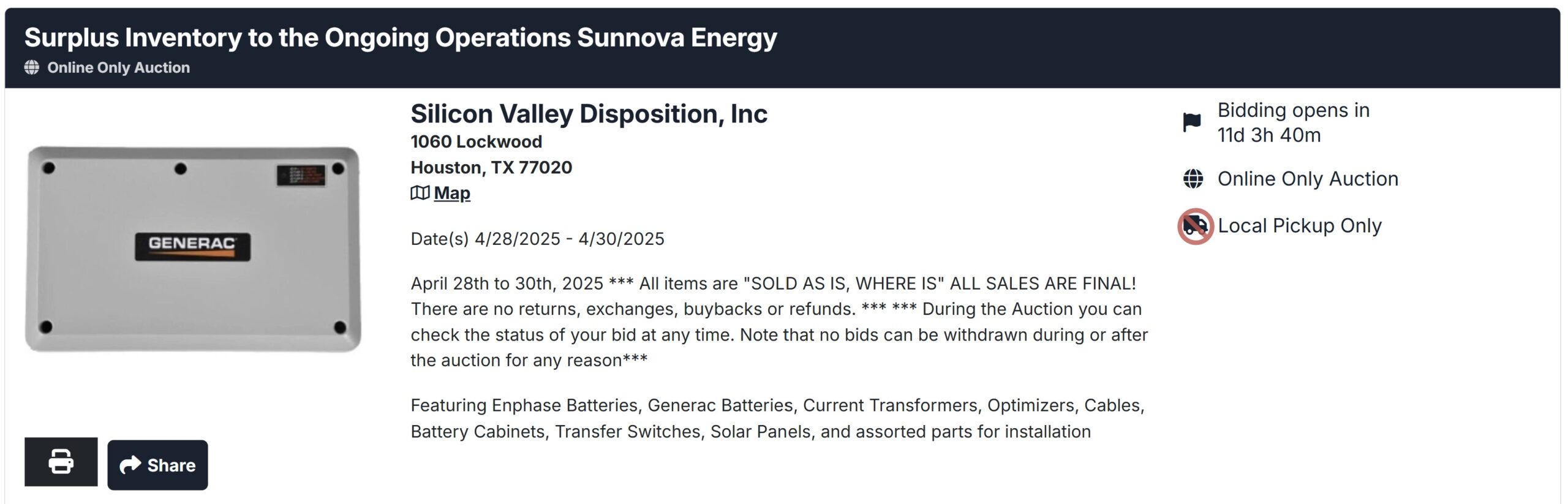Click the no-shipping truck icon
This screenshot has height=504, width=1568.
point(1195,226)
